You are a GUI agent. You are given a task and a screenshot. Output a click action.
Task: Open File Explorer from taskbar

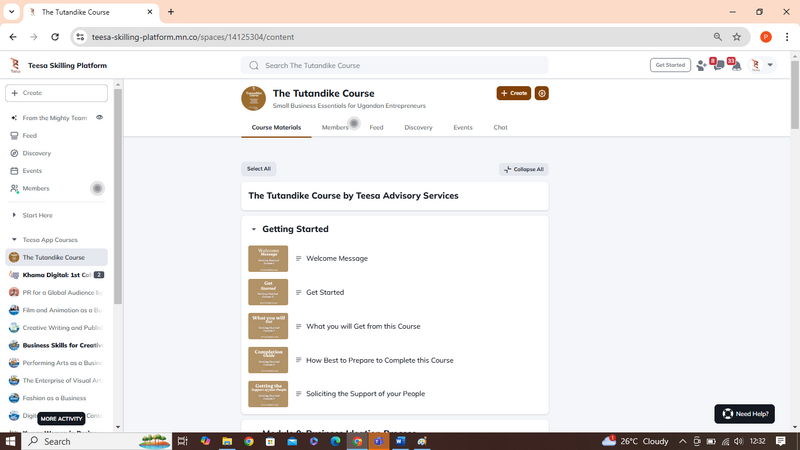click(x=227, y=441)
